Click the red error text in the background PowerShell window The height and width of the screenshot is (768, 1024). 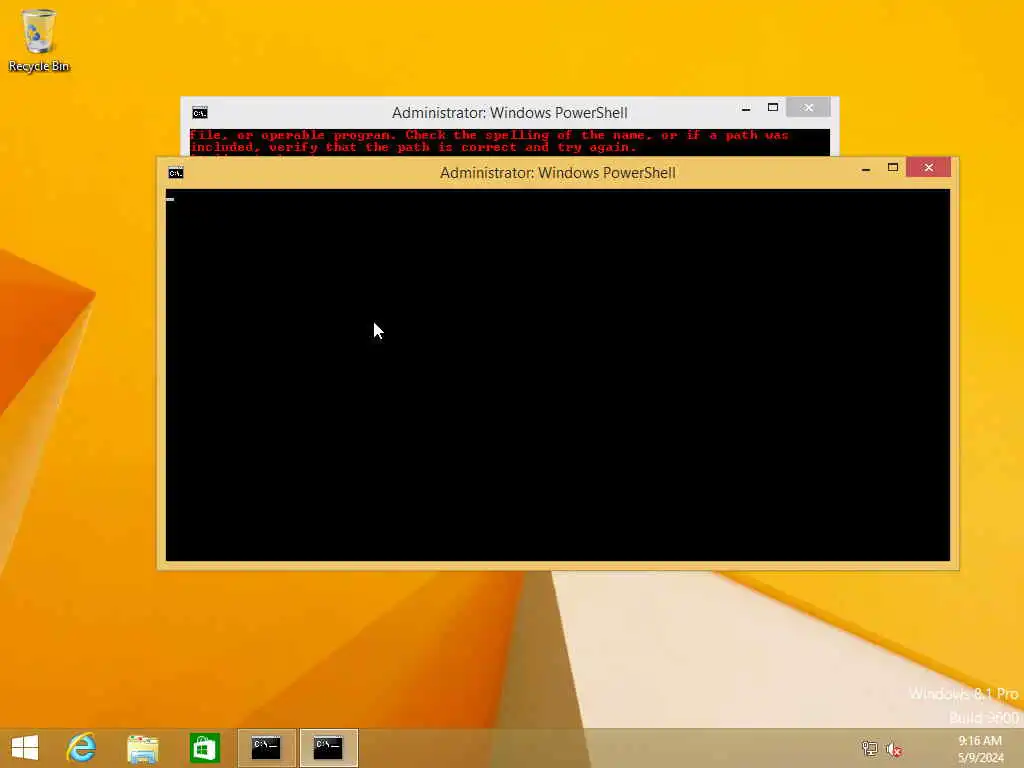pyautogui.click(x=489, y=141)
